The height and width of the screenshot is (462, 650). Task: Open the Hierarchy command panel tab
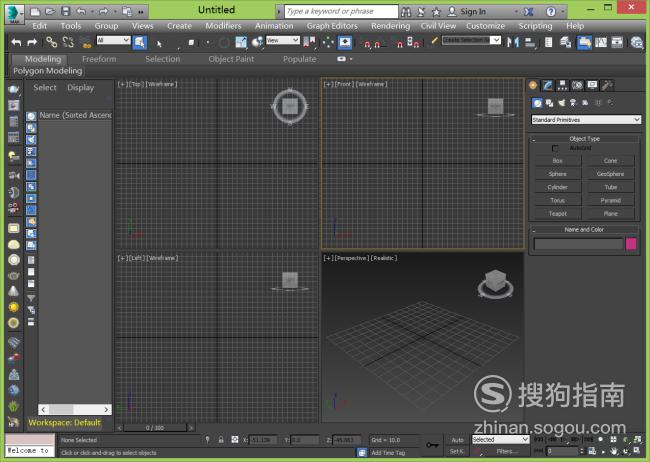[x=562, y=85]
